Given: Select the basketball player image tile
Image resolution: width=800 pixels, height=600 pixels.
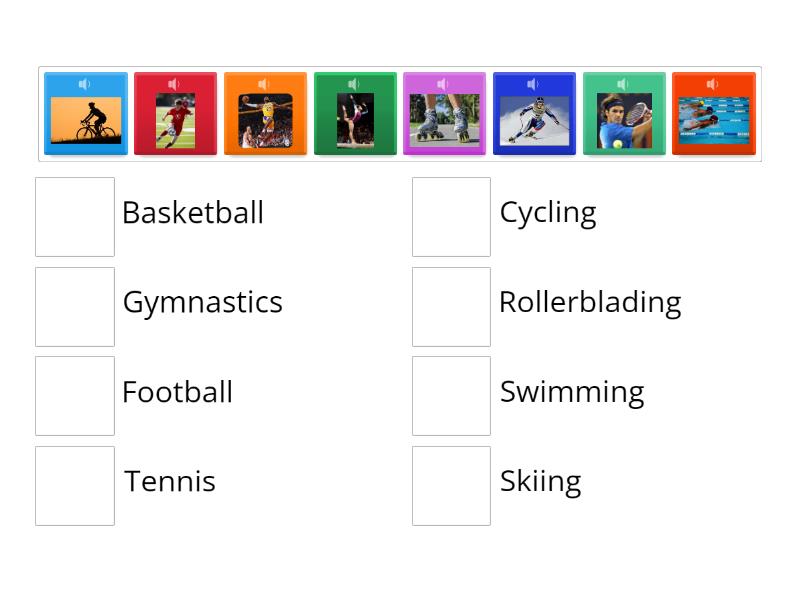Looking at the screenshot, I should coord(266,120).
